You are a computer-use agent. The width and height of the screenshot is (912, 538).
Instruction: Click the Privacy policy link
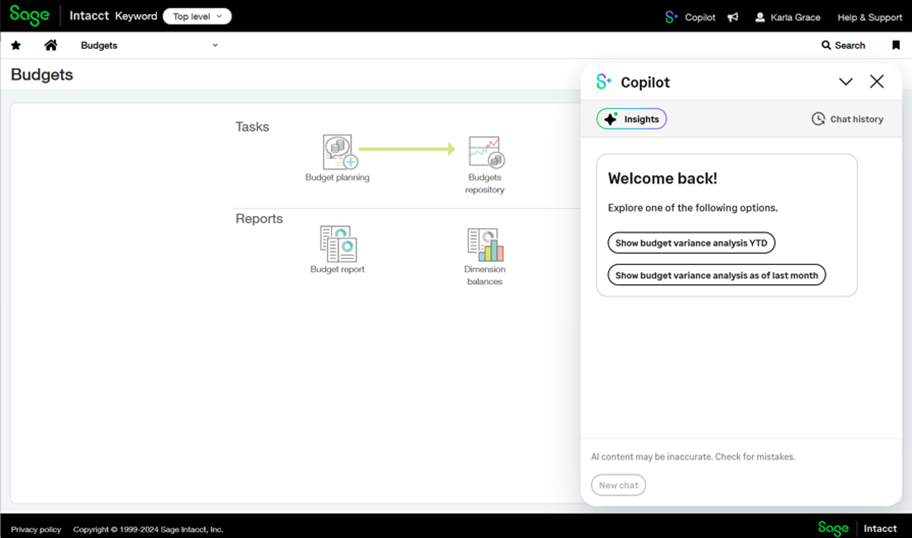point(36,529)
